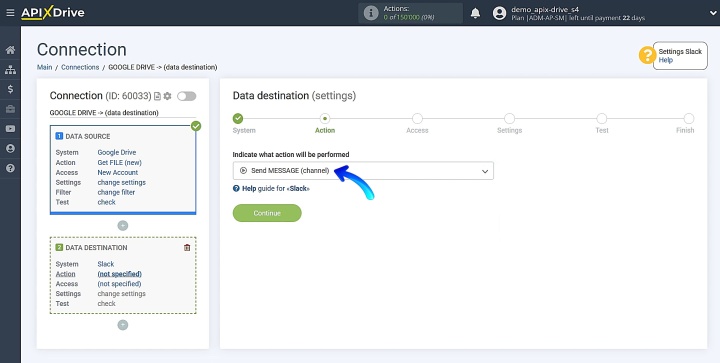Viewport: 720px width, 363px height.
Task: Click the Actions counter text
Action: [409, 13]
